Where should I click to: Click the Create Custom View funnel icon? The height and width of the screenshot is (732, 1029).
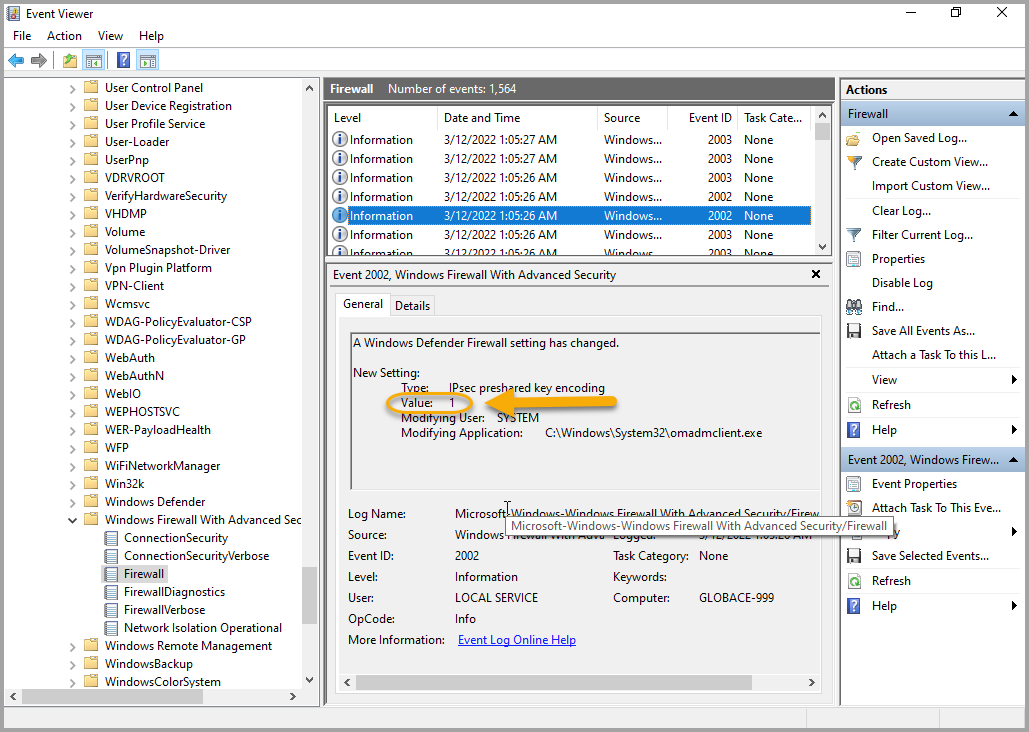[854, 162]
